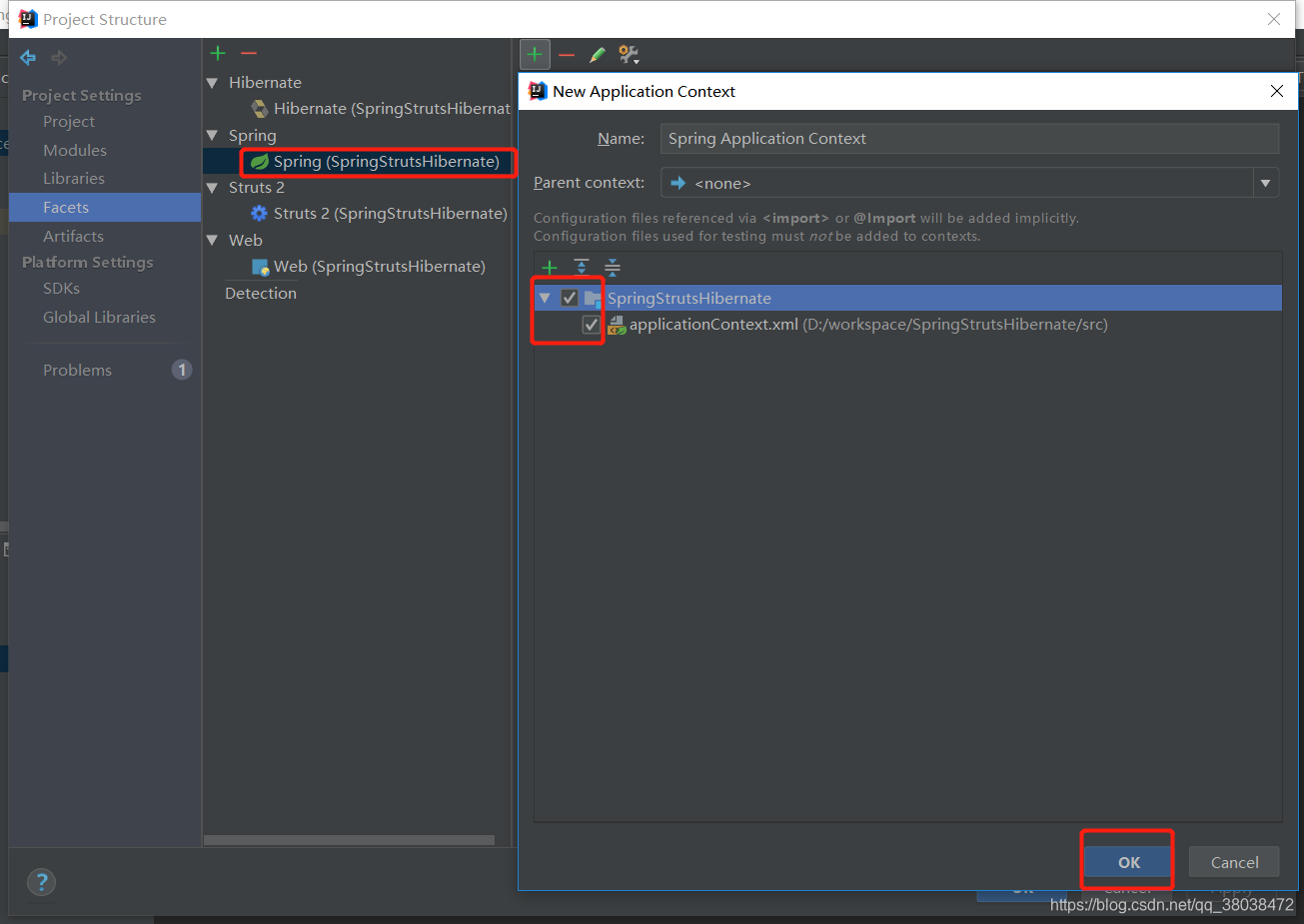The height and width of the screenshot is (924, 1304).
Task: Click the help question mark button
Action: (41, 882)
